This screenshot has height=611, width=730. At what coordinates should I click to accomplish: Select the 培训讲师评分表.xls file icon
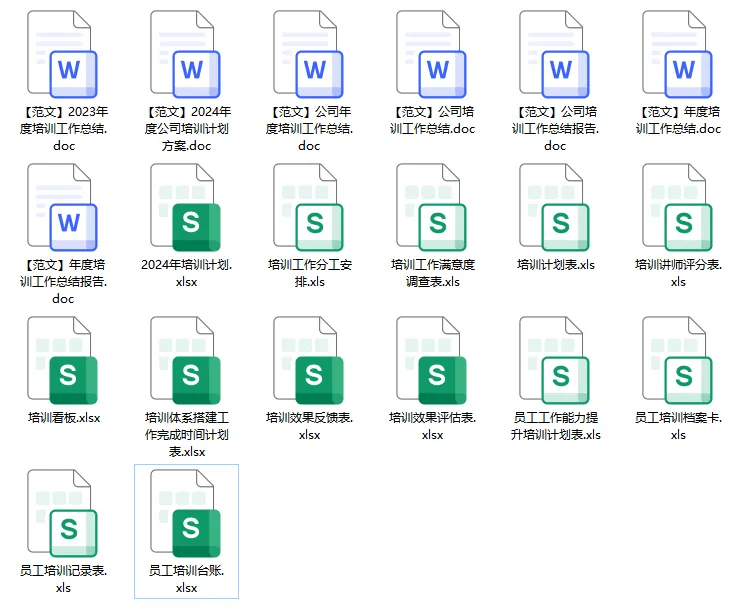pos(677,207)
